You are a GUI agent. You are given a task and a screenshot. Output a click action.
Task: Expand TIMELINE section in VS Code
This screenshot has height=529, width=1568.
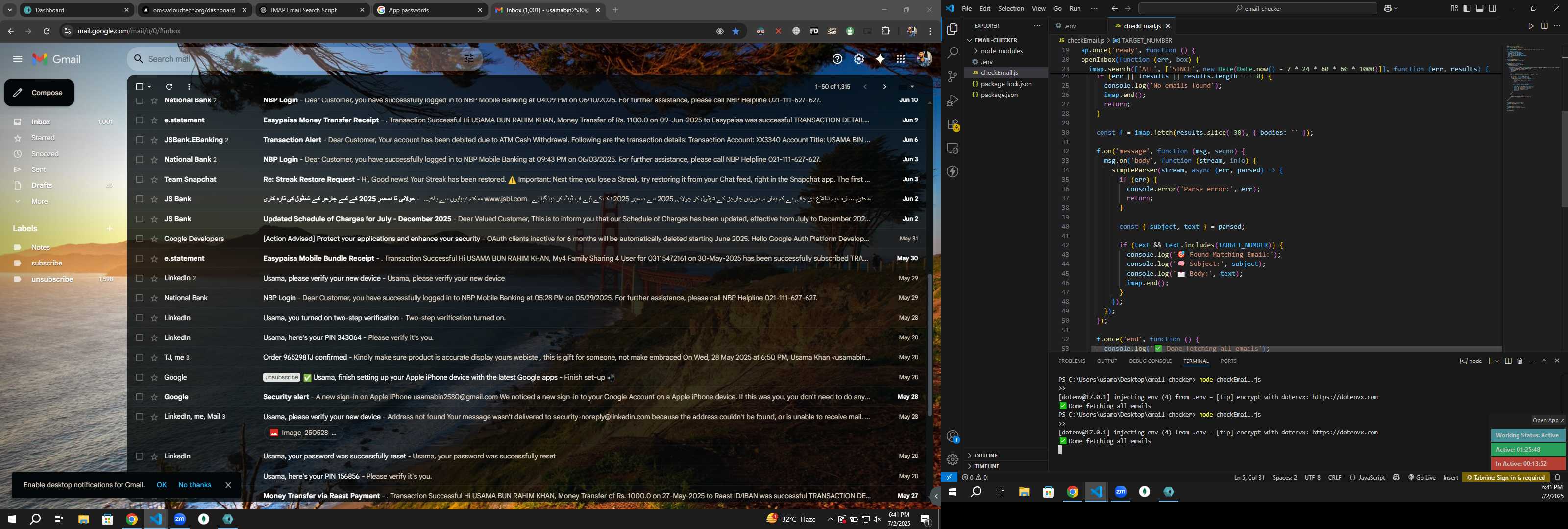coord(987,466)
